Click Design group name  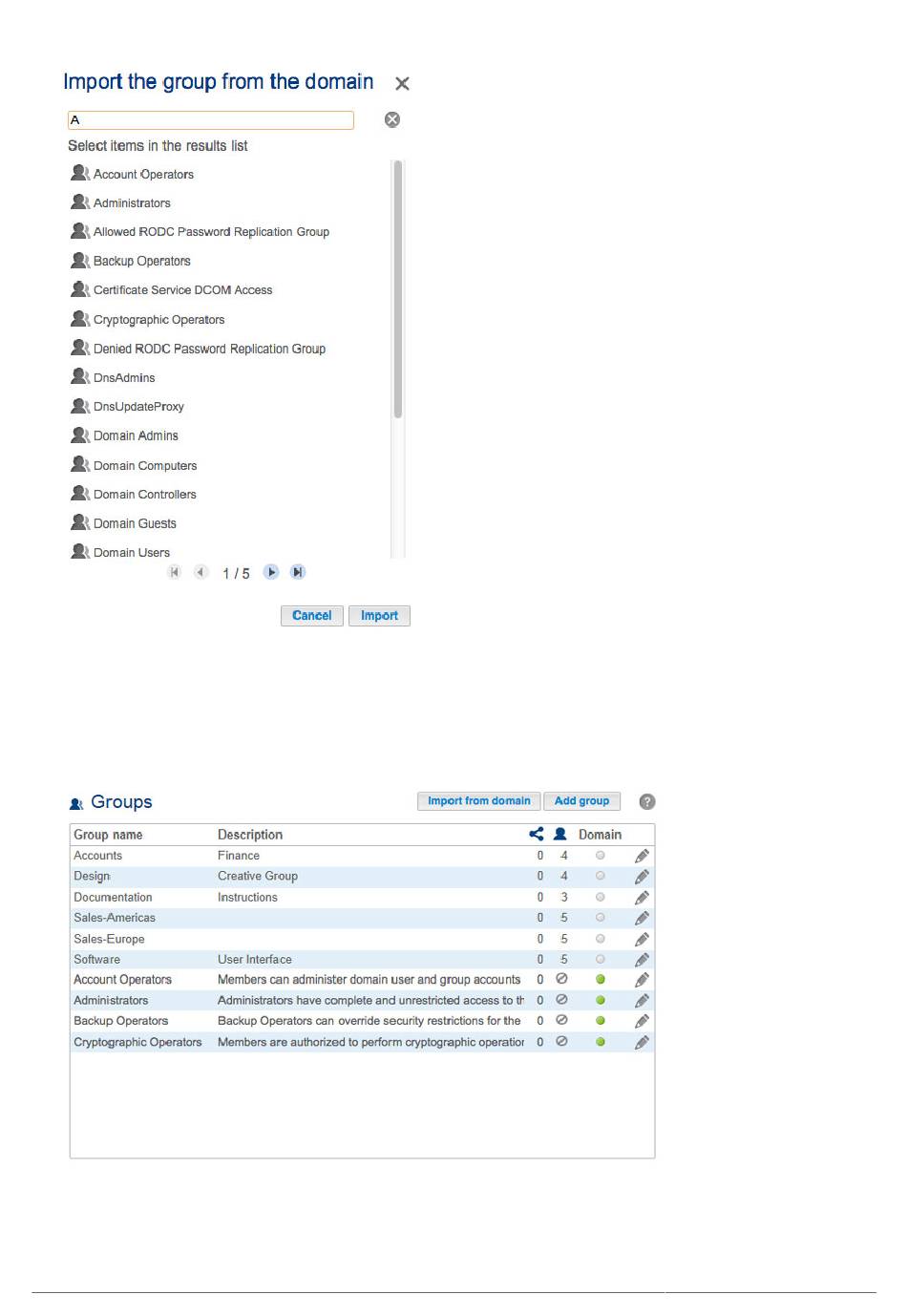click(92, 877)
